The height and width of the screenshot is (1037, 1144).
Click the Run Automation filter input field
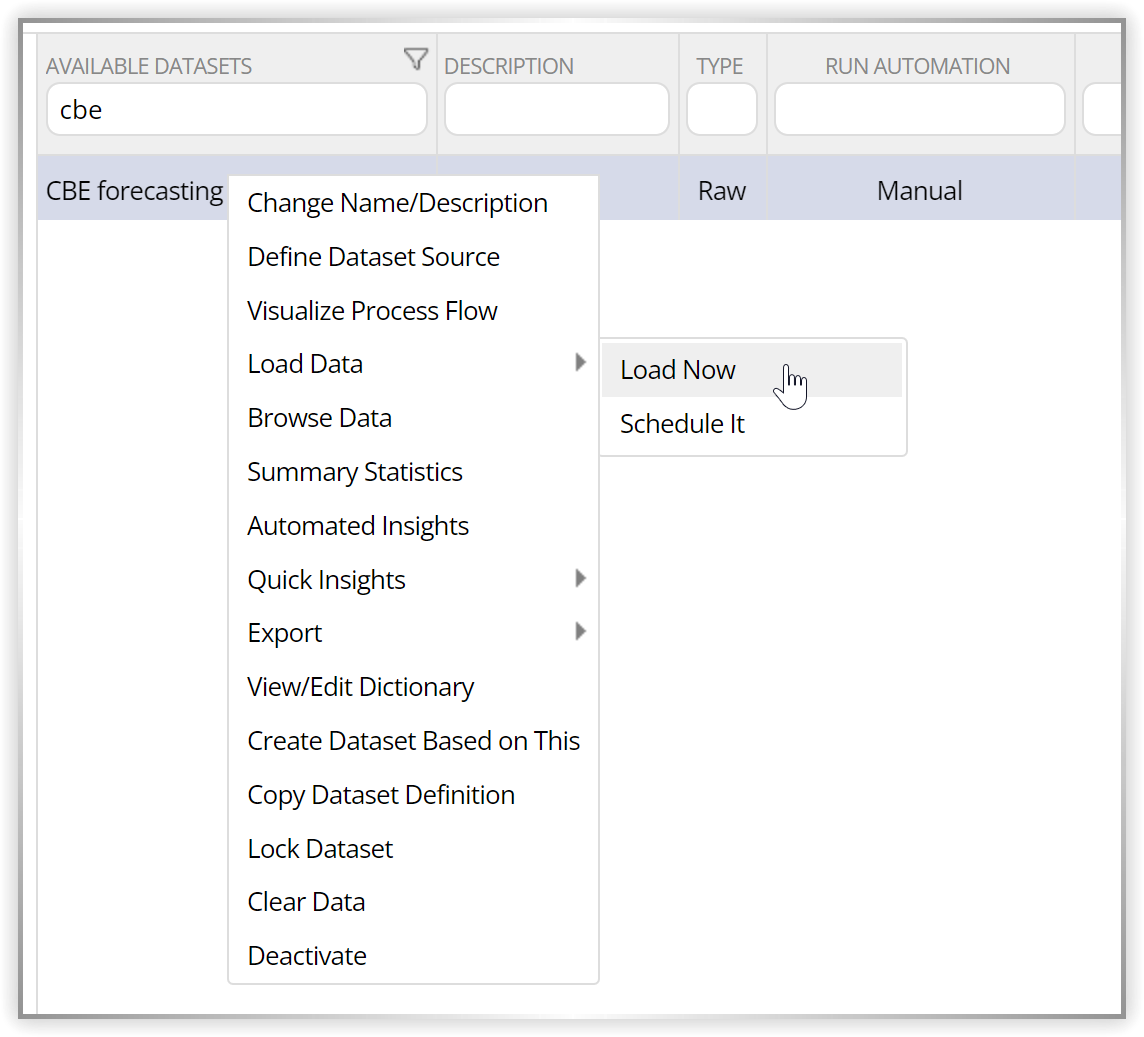point(919,109)
